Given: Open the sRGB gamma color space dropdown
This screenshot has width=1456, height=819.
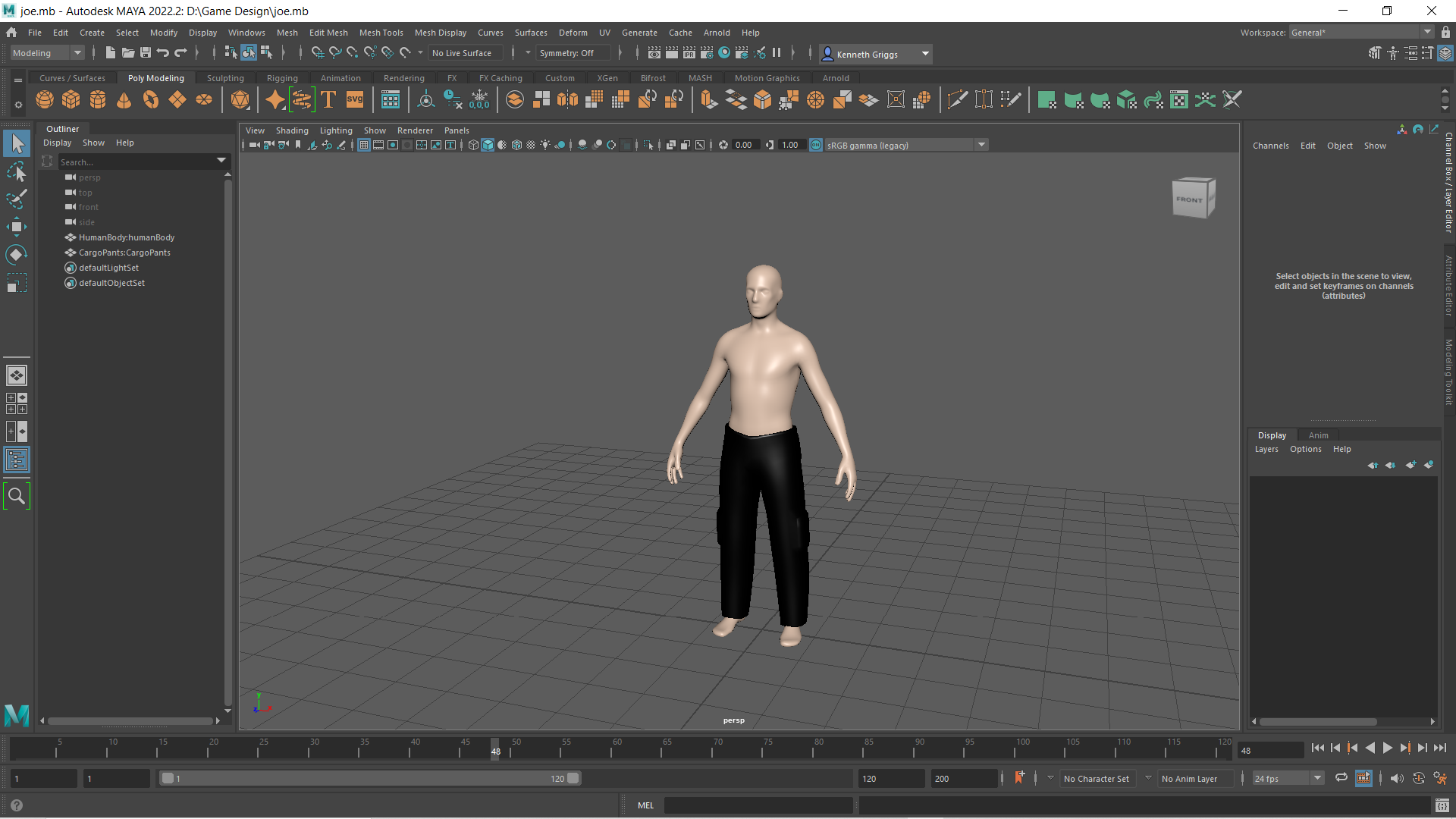Looking at the screenshot, I should click(x=981, y=145).
